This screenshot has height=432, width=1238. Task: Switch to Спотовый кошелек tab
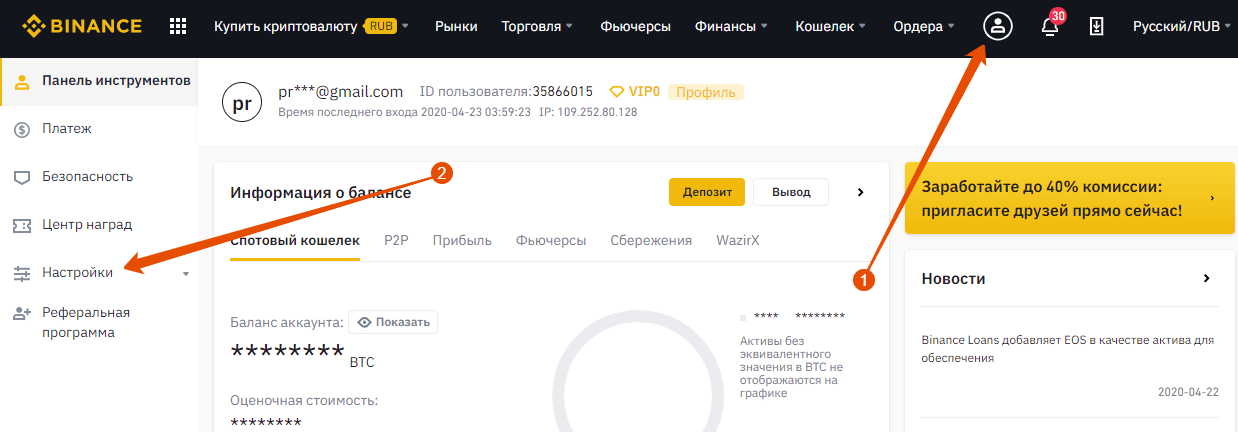click(295, 240)
